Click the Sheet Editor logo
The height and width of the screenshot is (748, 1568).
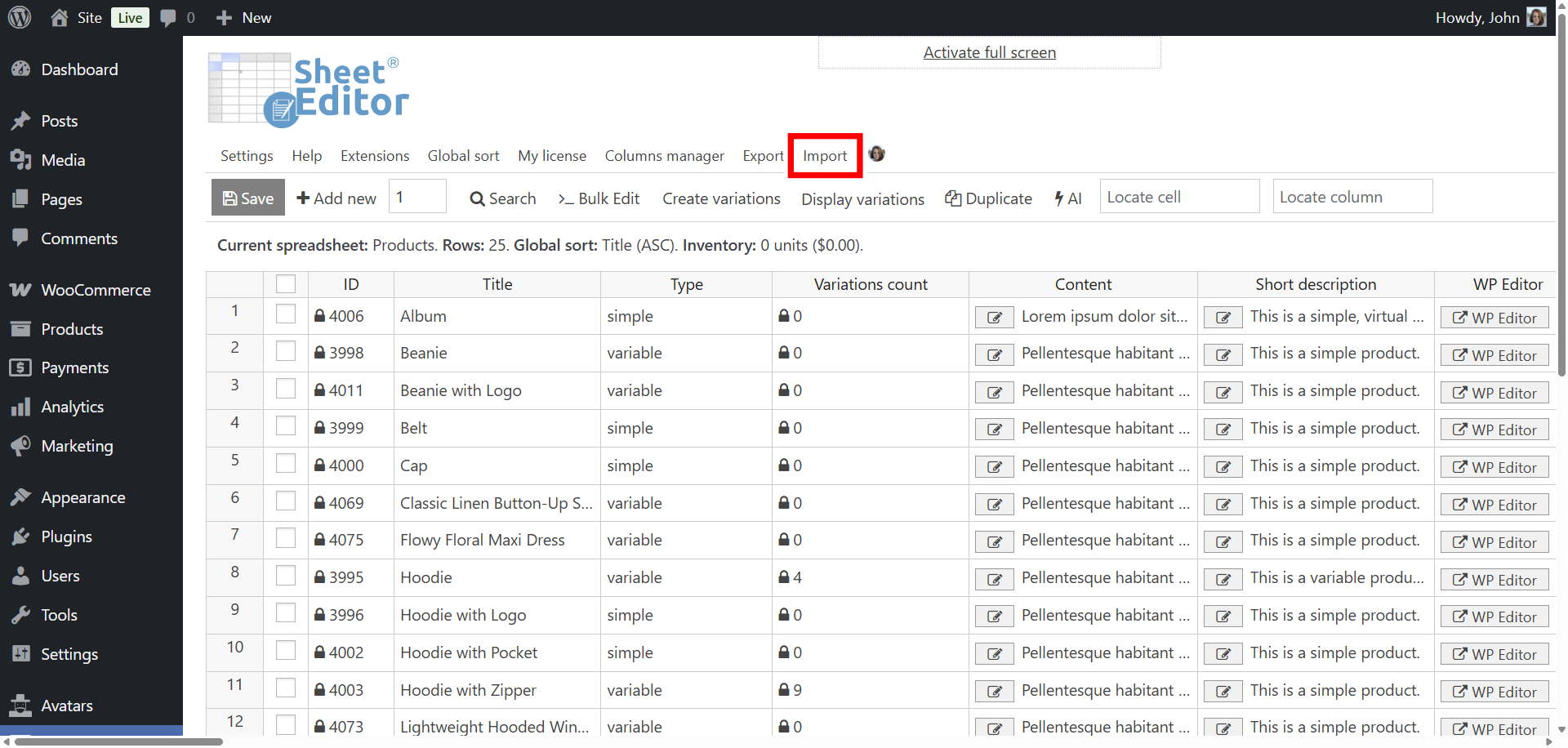point(309,90)
